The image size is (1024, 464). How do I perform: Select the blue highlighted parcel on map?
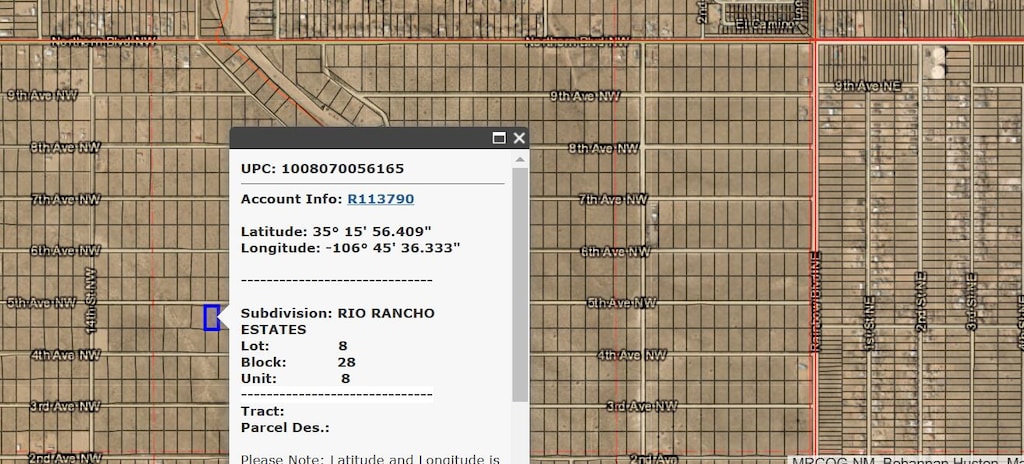212,318
